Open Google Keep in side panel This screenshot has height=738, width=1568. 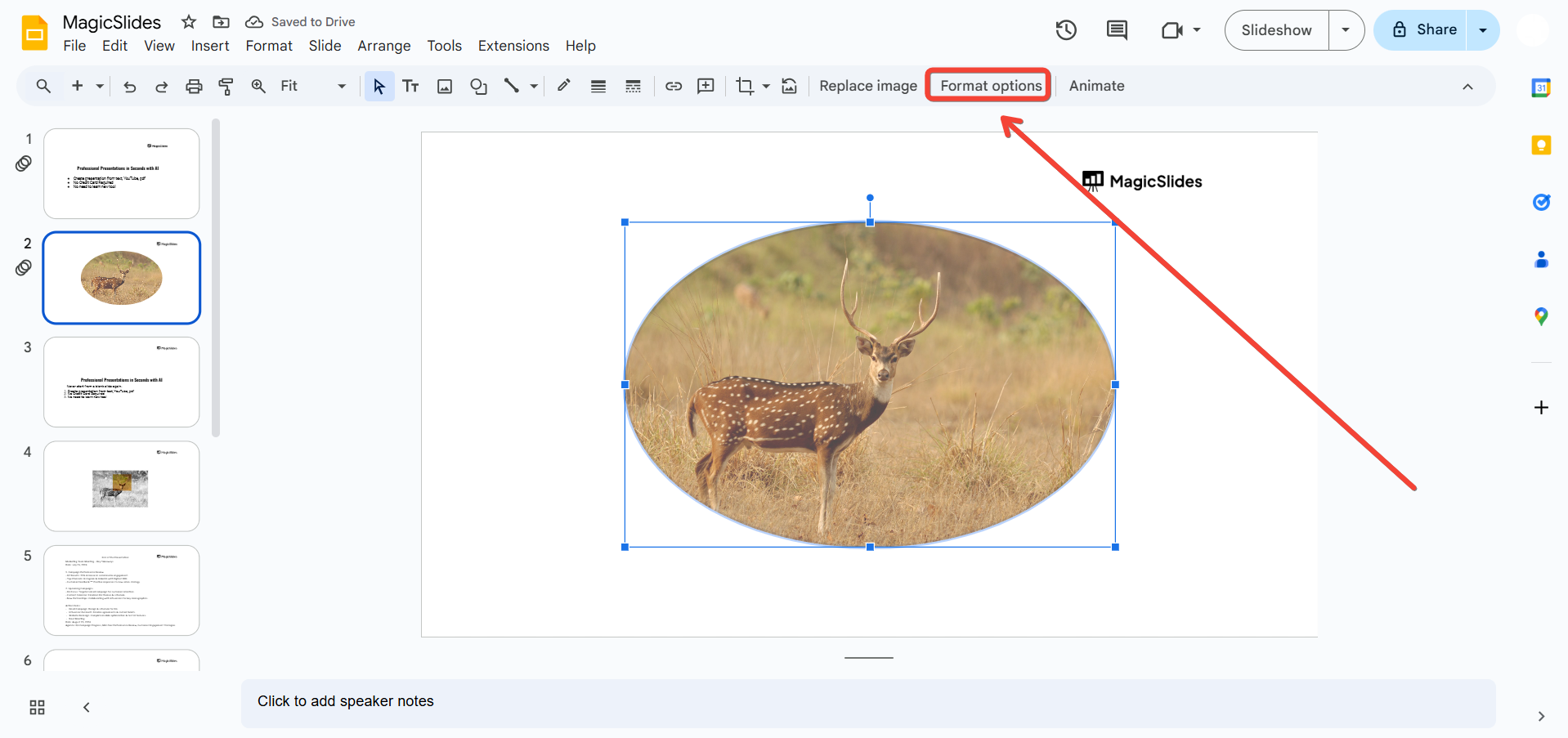[1541, 145]
